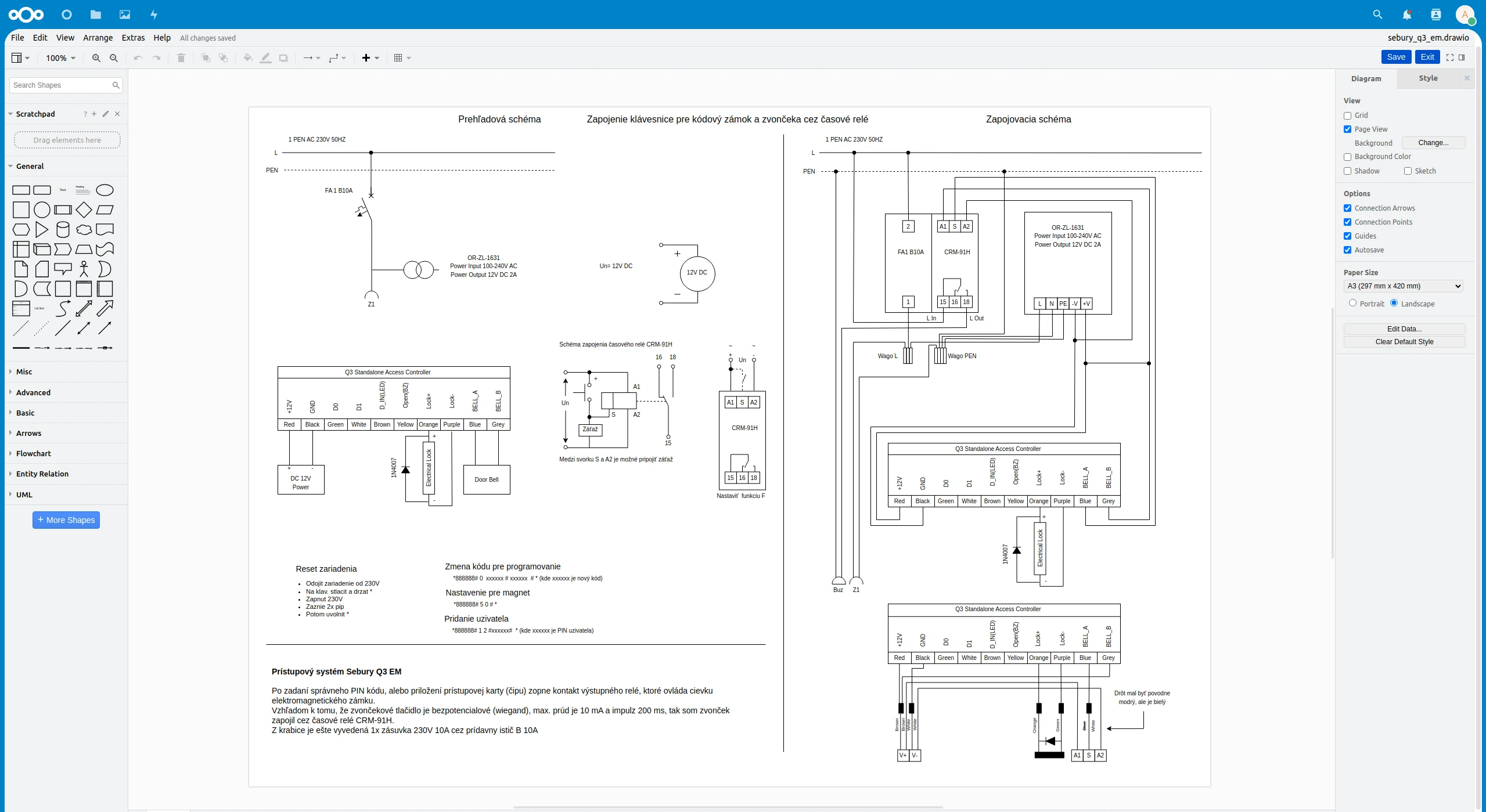1486x812 pixels.
Task: Open the Table dropdown
Action: [x=402, y=58]
